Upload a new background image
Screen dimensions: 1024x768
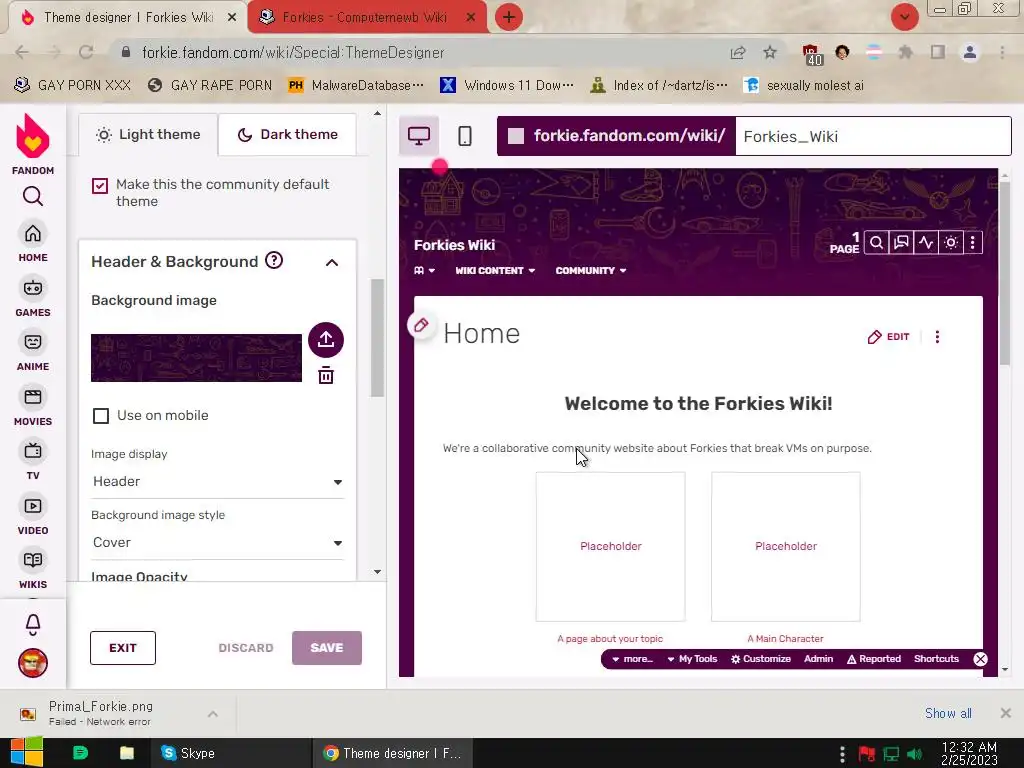tap(326, 340)
